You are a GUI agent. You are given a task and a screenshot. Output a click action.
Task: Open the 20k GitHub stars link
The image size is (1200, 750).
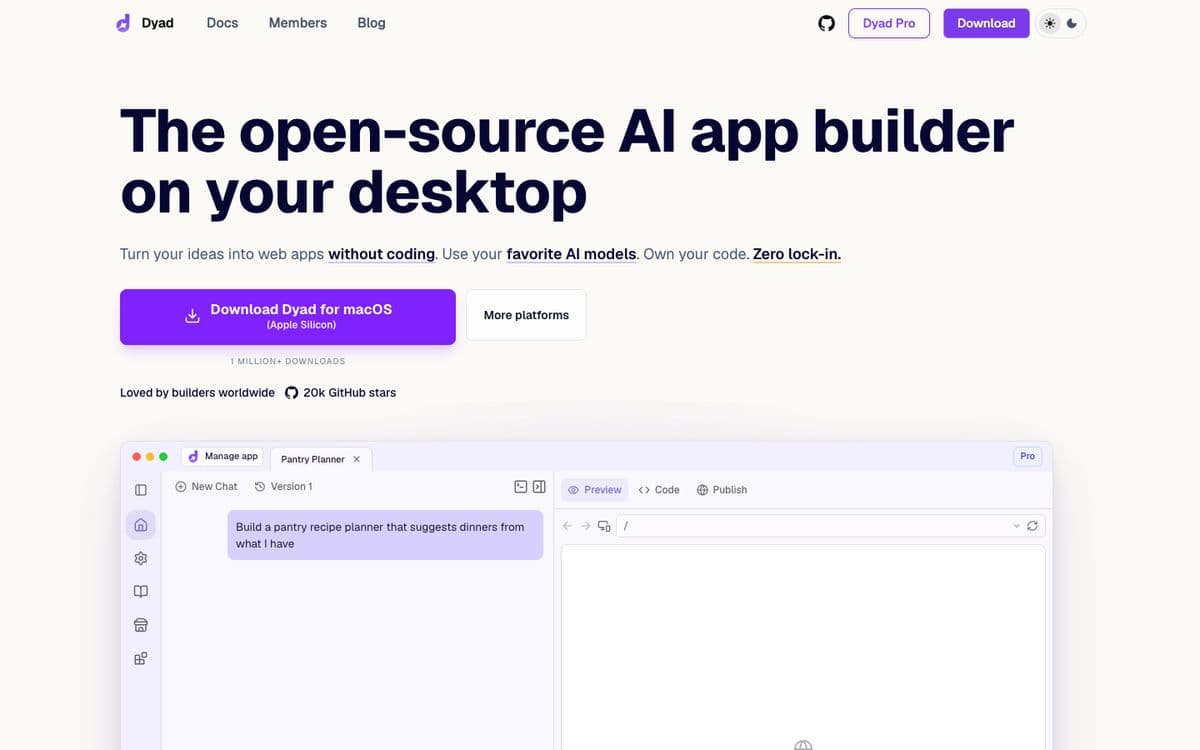[341, 393]
